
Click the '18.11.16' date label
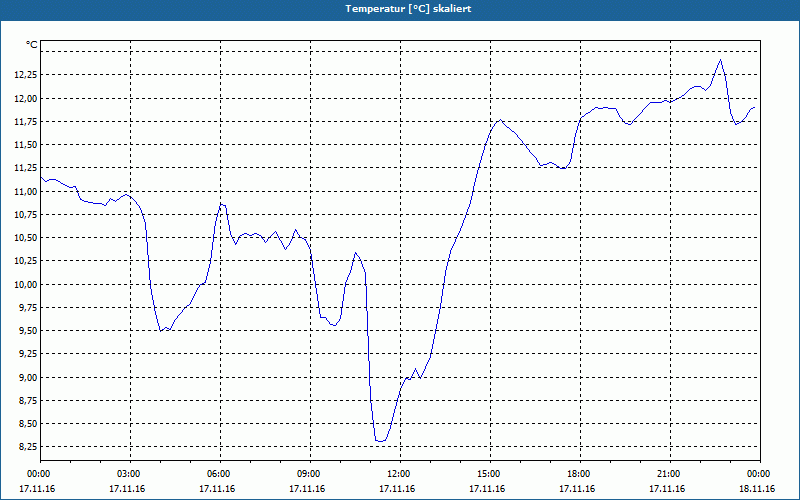click(x=757, y=489)
